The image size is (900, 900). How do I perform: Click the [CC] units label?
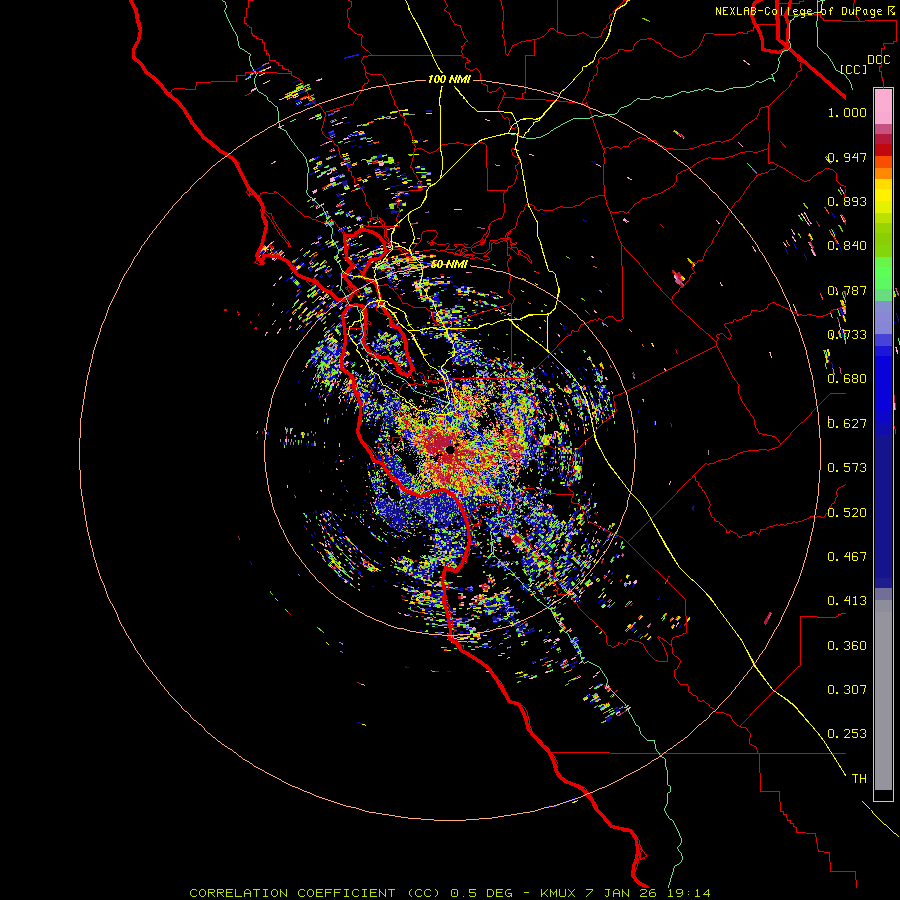(x=853, y=69)
